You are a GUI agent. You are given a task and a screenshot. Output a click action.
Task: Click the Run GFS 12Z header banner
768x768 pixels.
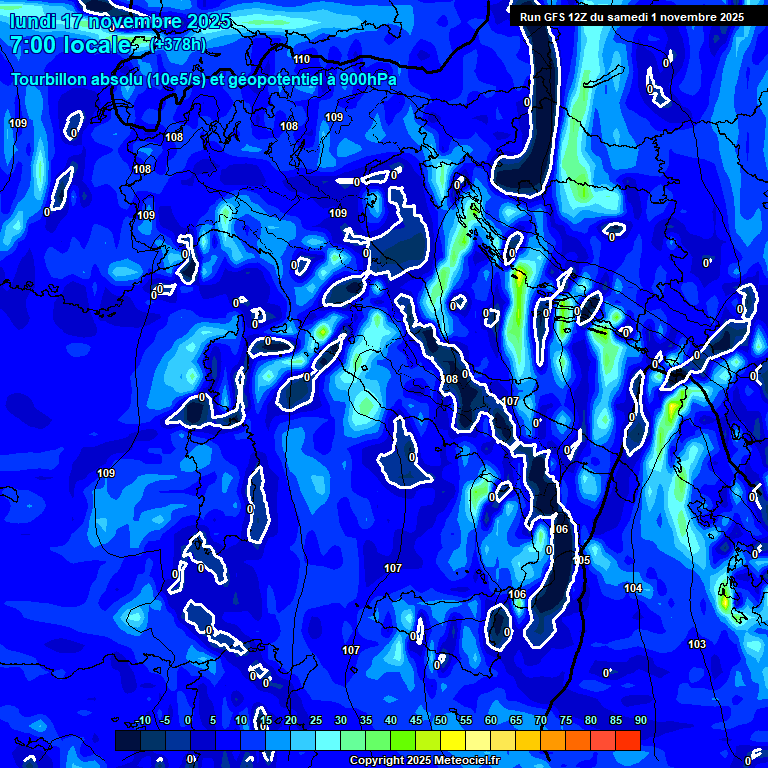coord(631,17)
